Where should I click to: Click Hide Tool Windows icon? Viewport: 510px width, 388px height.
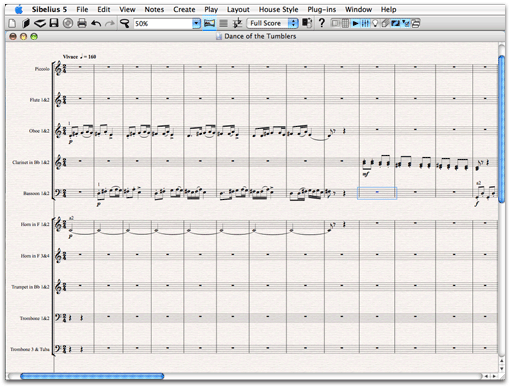[416, 23]
